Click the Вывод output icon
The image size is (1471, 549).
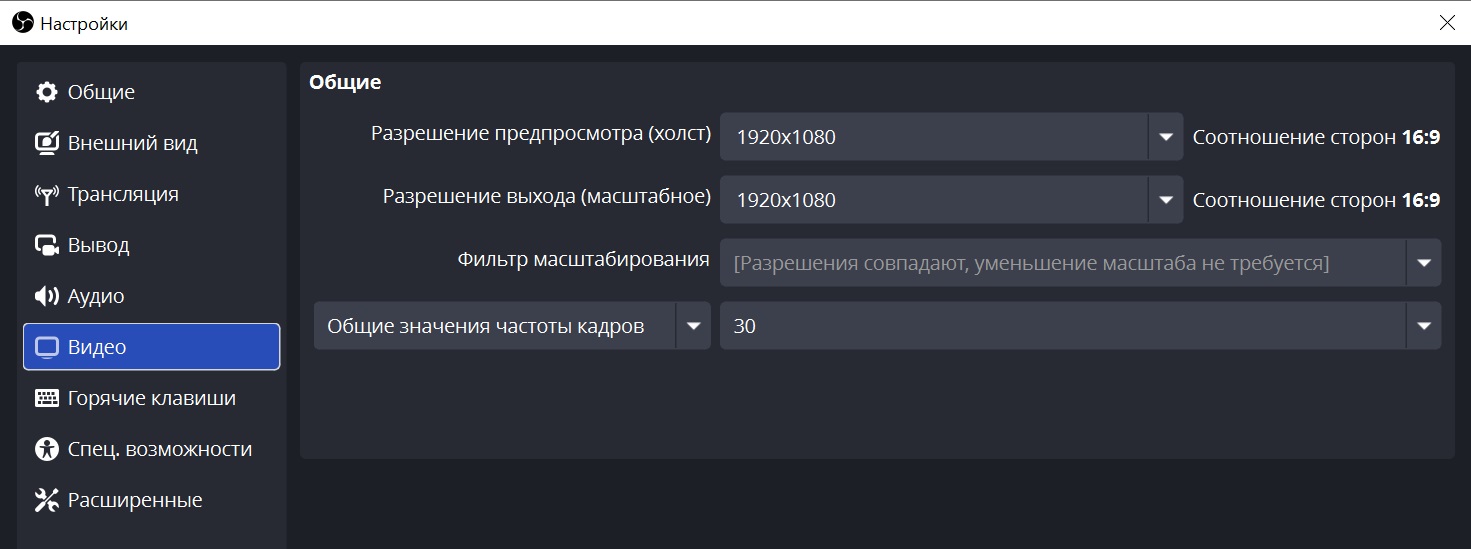[46, 245]
